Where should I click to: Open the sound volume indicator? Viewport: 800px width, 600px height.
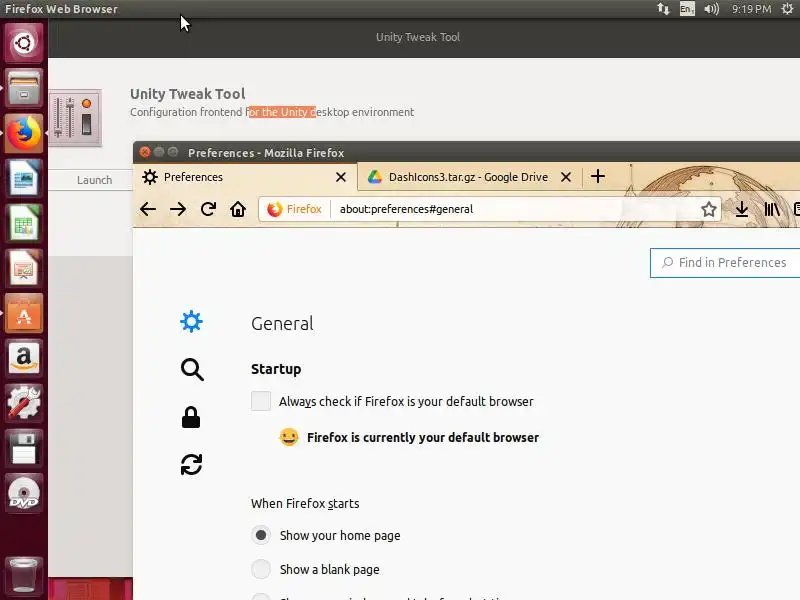712,9
